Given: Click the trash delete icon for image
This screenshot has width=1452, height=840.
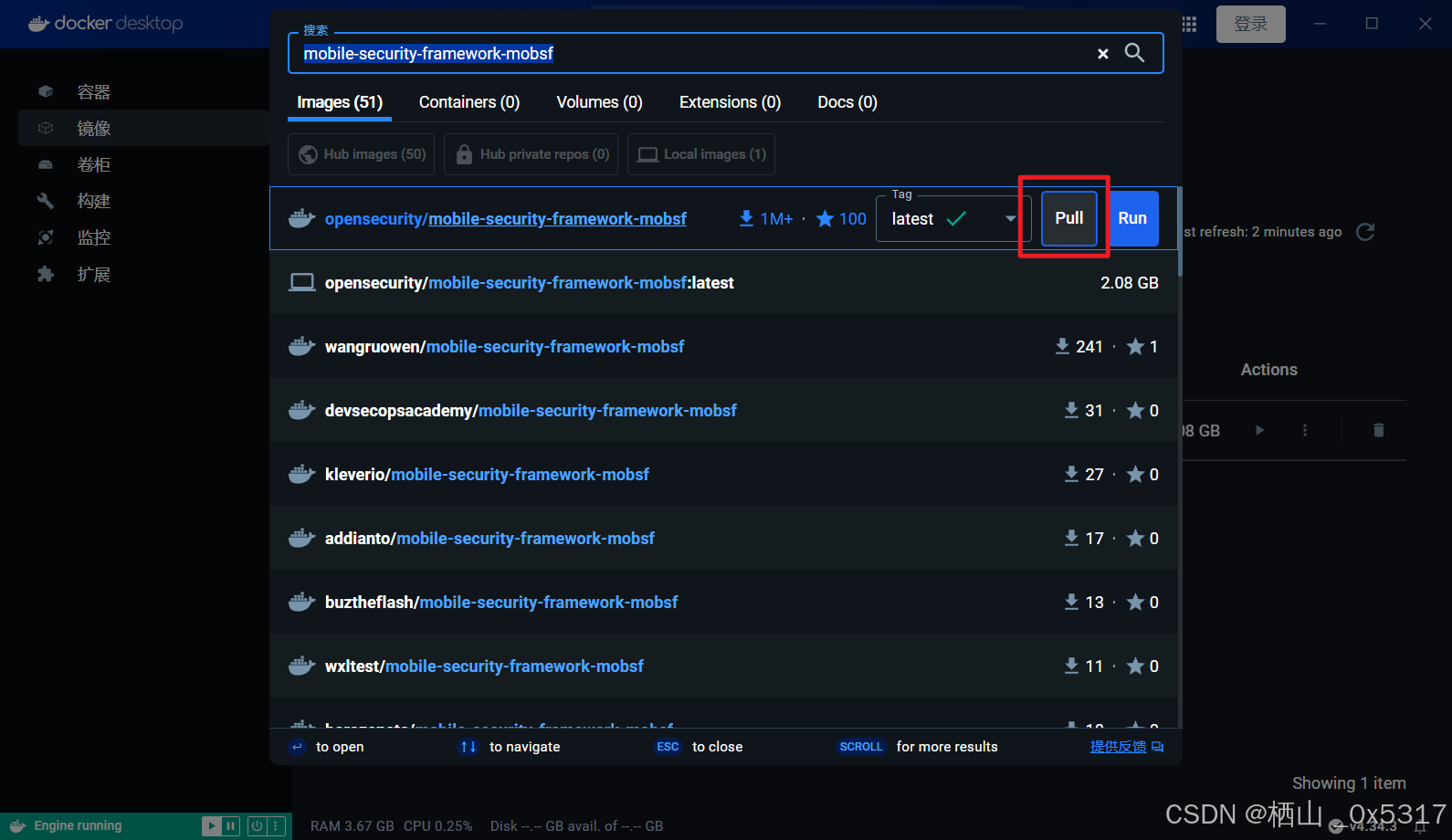Looking at the screenshot, I should 1379,430.
